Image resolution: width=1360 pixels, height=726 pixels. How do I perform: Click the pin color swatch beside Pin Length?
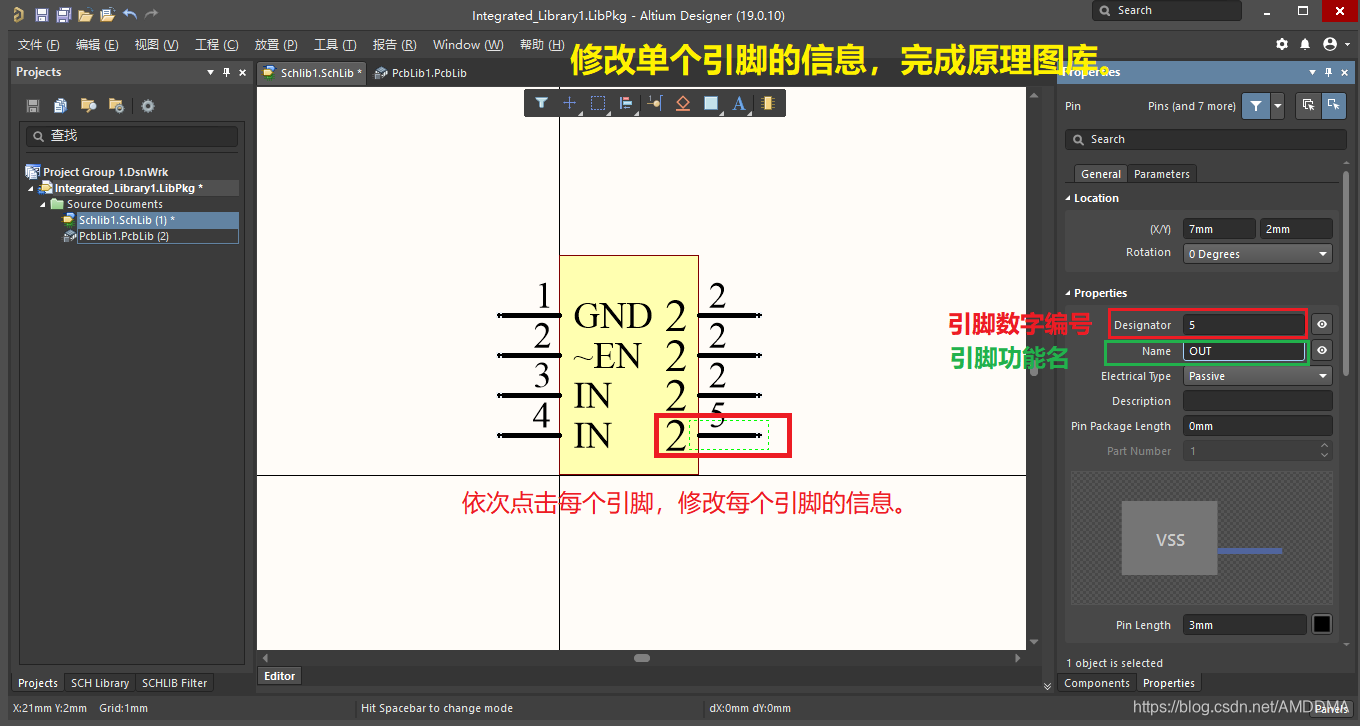(x=1322, y=625)
